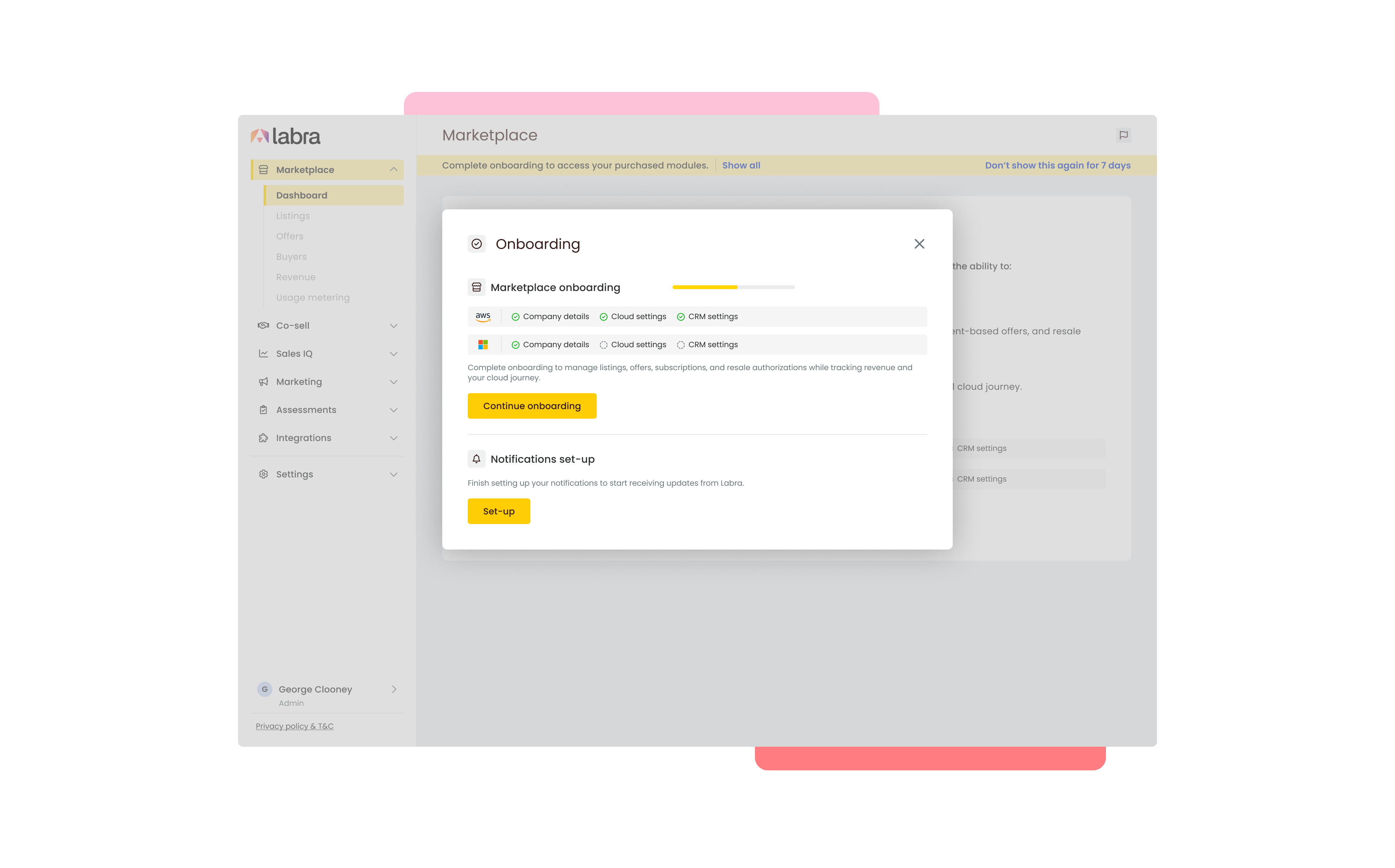Click the flag icon in Marketplace header
The height and width of the screenshot is (868, 1395).
1123,136
